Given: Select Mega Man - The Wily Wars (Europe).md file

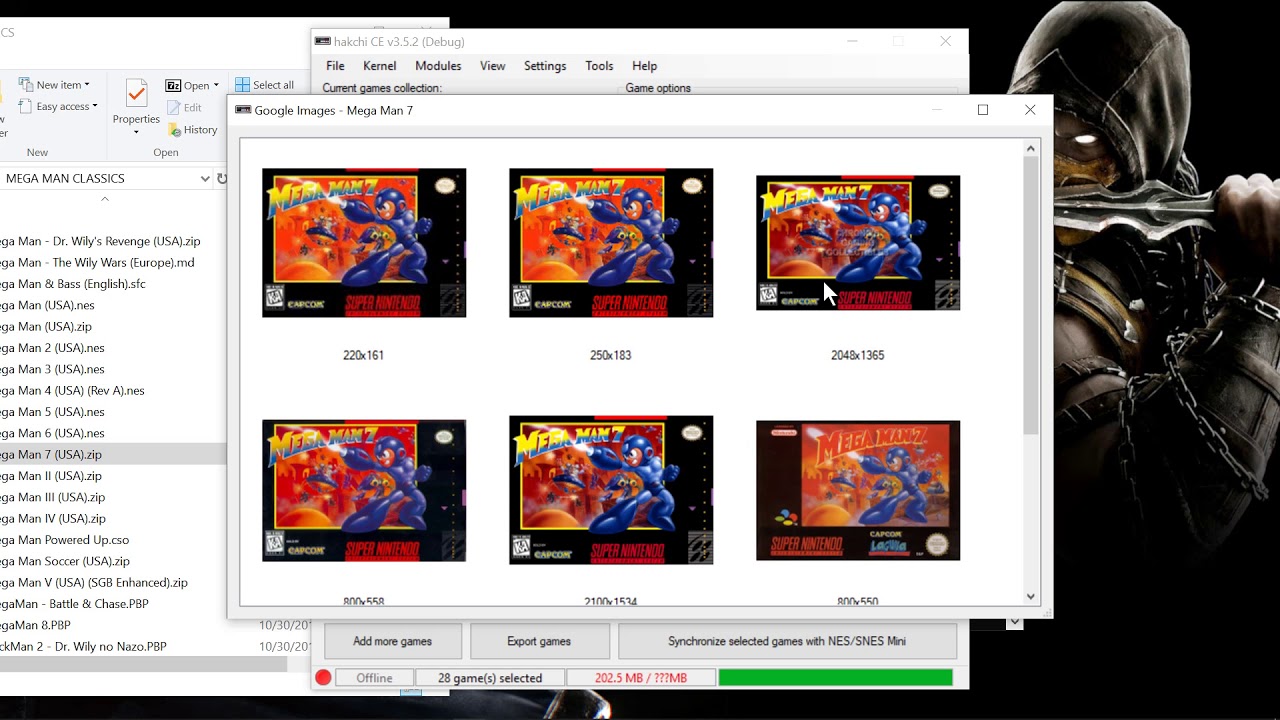Looking at the screenshot, I should (x=97, y=263).
